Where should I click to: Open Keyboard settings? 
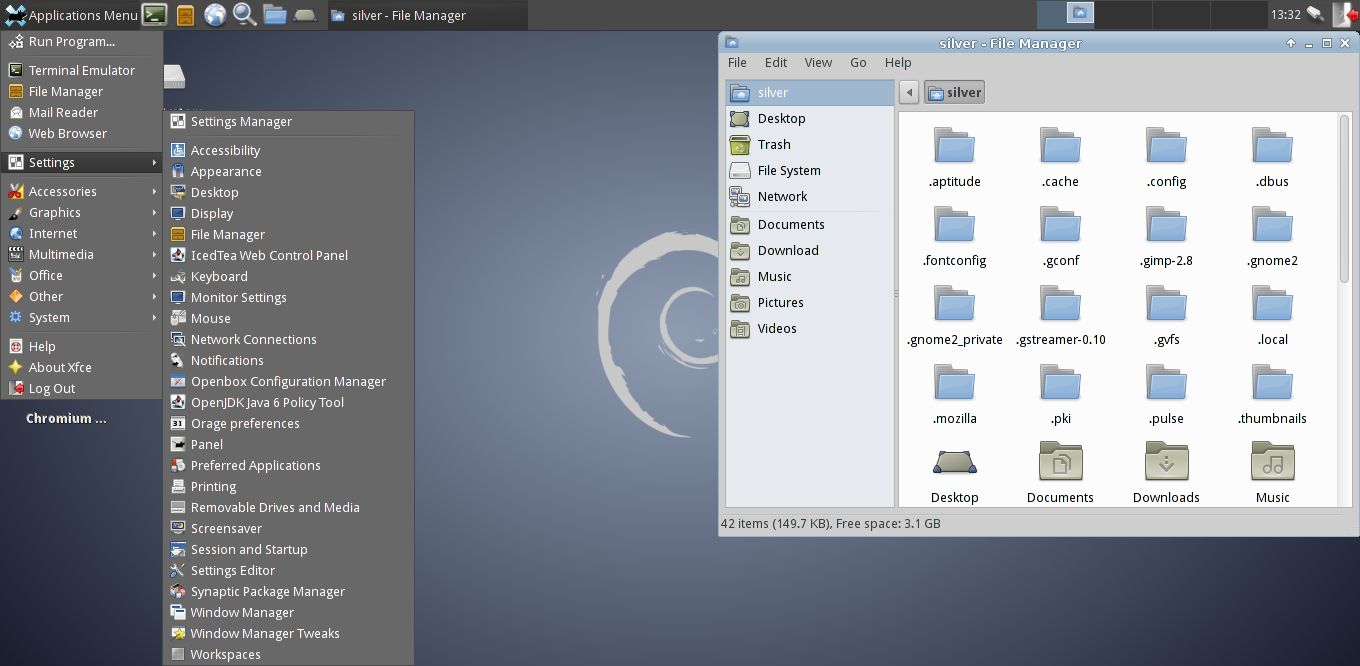(x=218, y=276)
